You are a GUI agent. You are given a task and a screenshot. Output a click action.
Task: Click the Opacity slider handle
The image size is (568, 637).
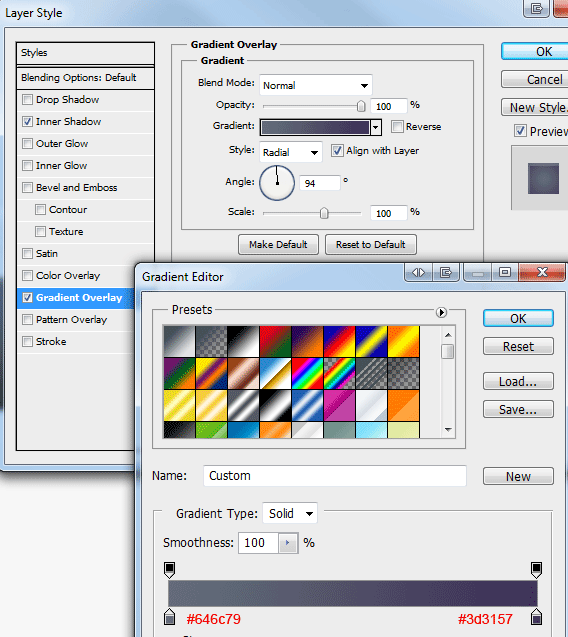(361, 106)
